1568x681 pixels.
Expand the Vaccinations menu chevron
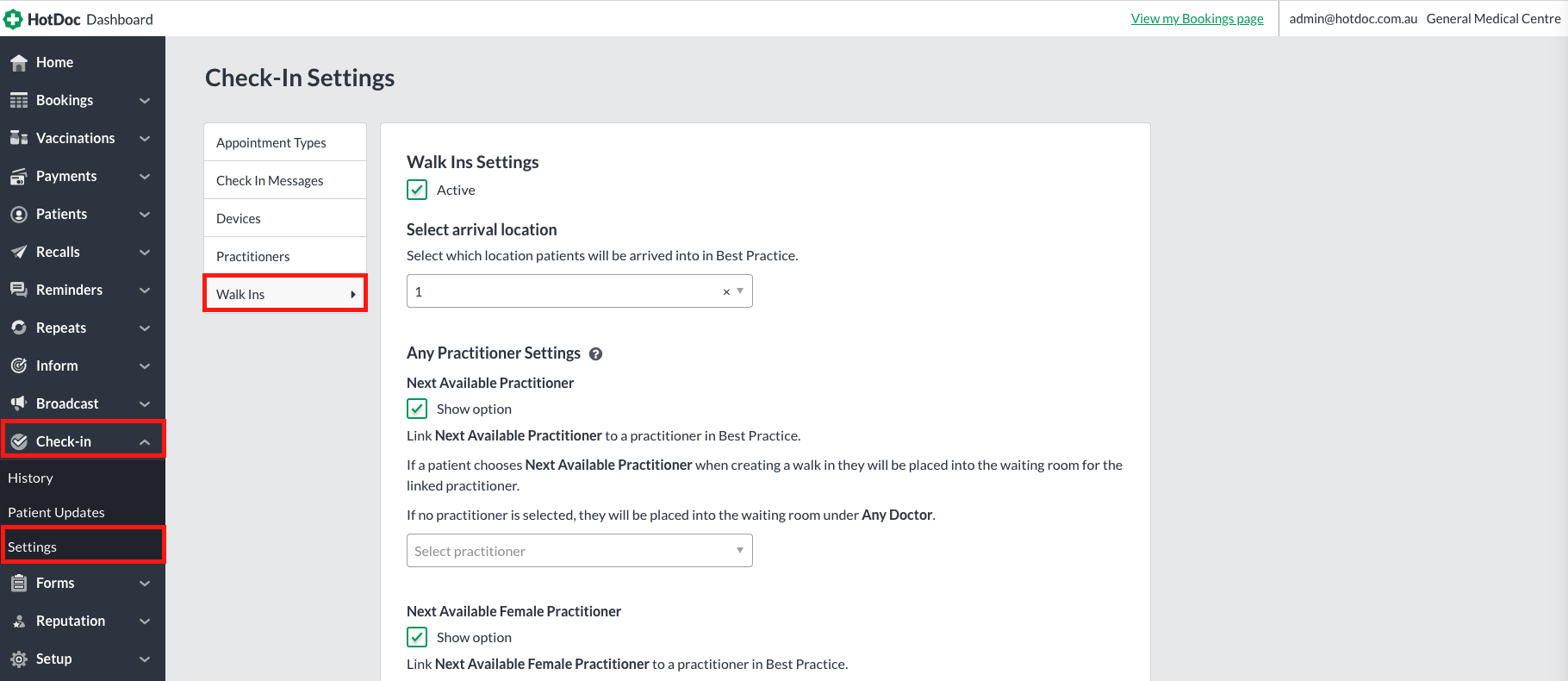pos(145,139)
